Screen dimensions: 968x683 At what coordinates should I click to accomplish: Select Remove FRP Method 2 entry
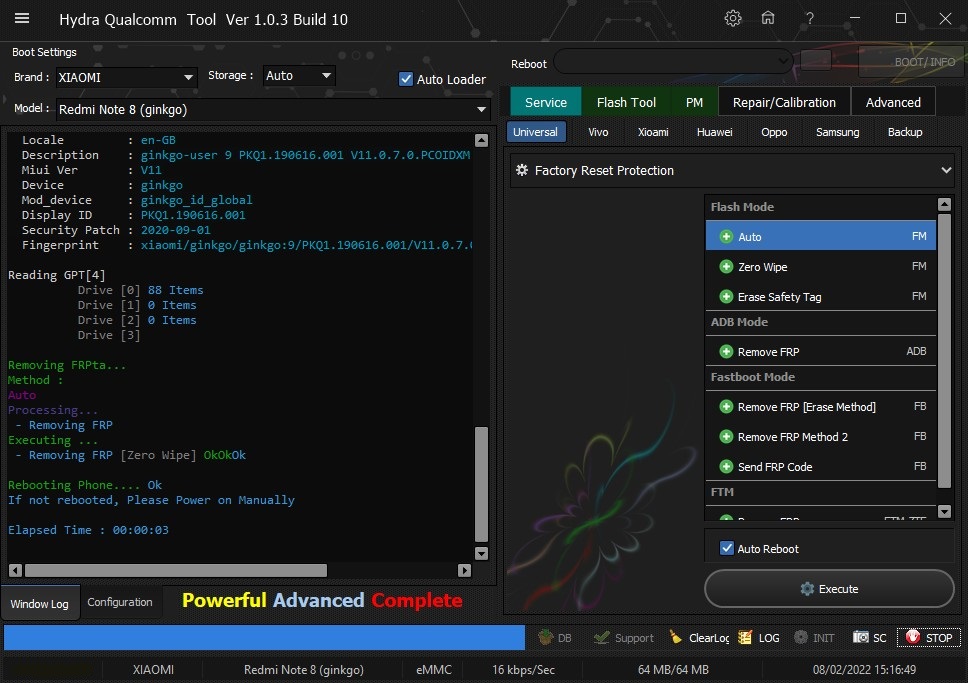[820, 437]
